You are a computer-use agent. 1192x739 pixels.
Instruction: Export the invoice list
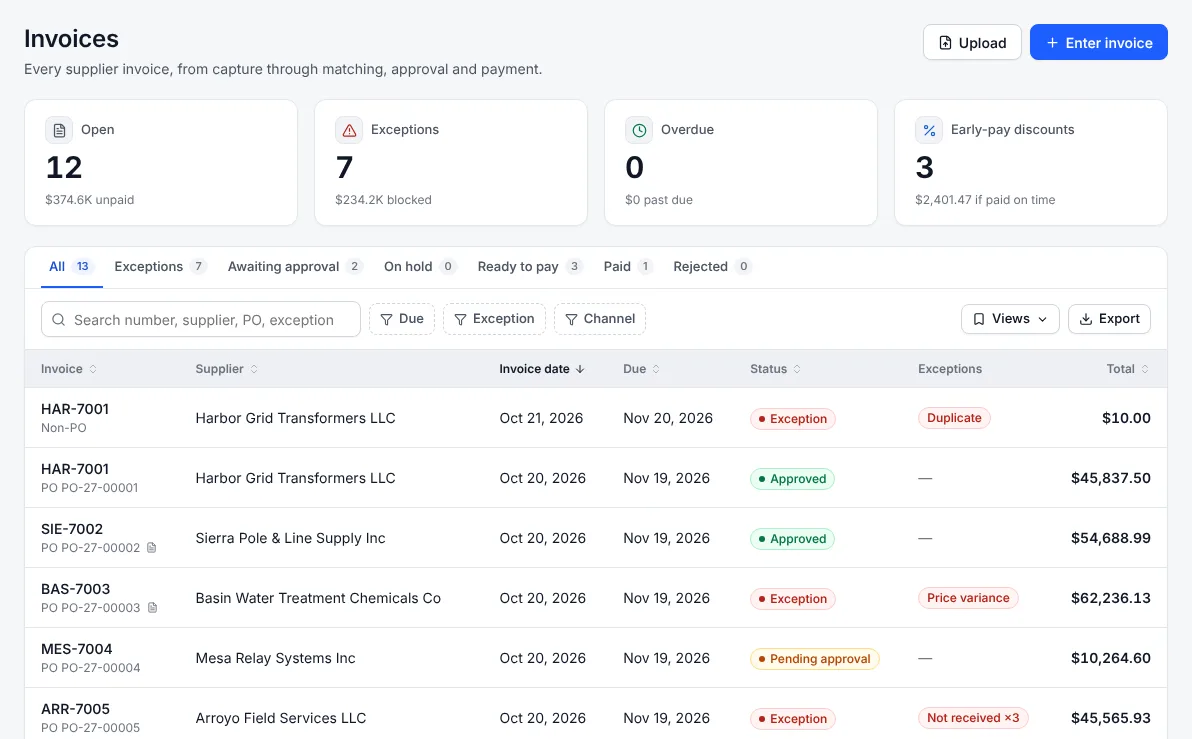(1109, 319)
